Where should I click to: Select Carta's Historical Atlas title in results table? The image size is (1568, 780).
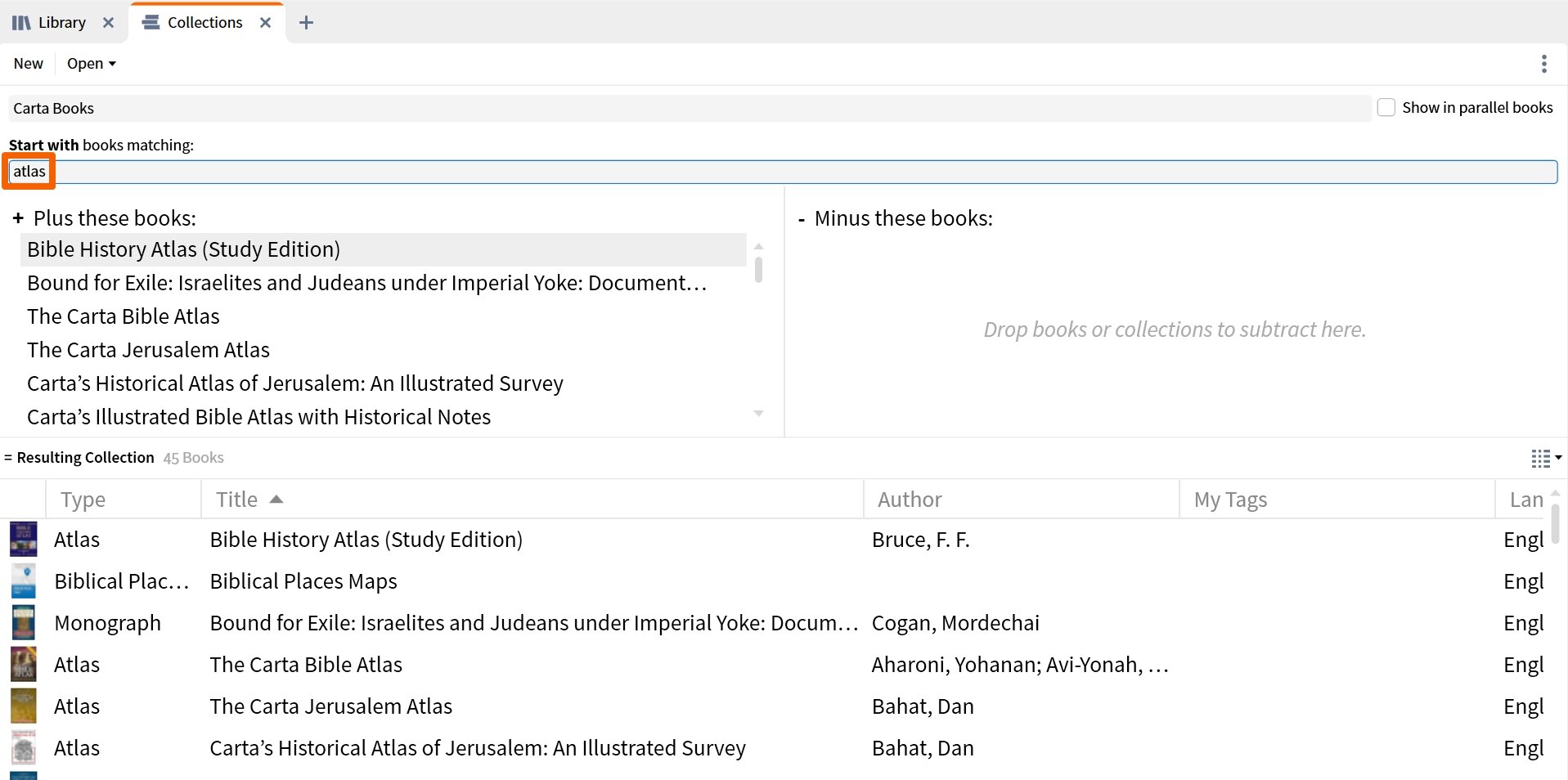tap(478, 748)
